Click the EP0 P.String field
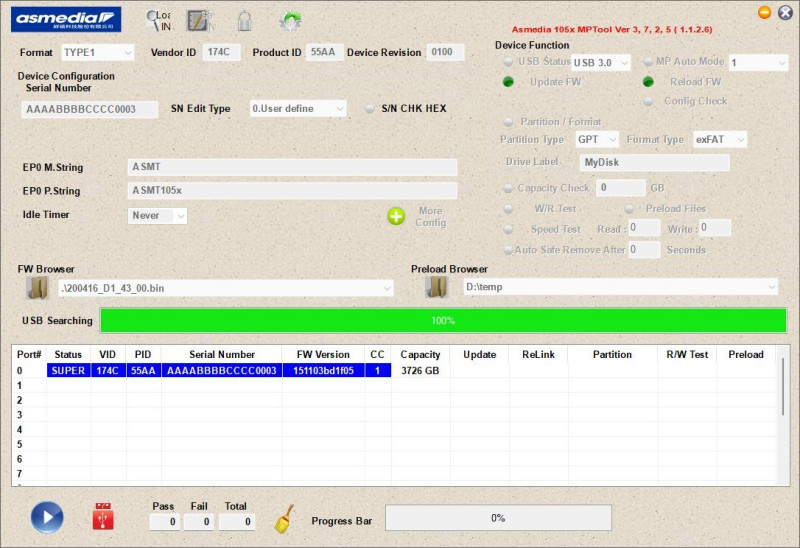800x548 pixels. click(x=292, y=190)
